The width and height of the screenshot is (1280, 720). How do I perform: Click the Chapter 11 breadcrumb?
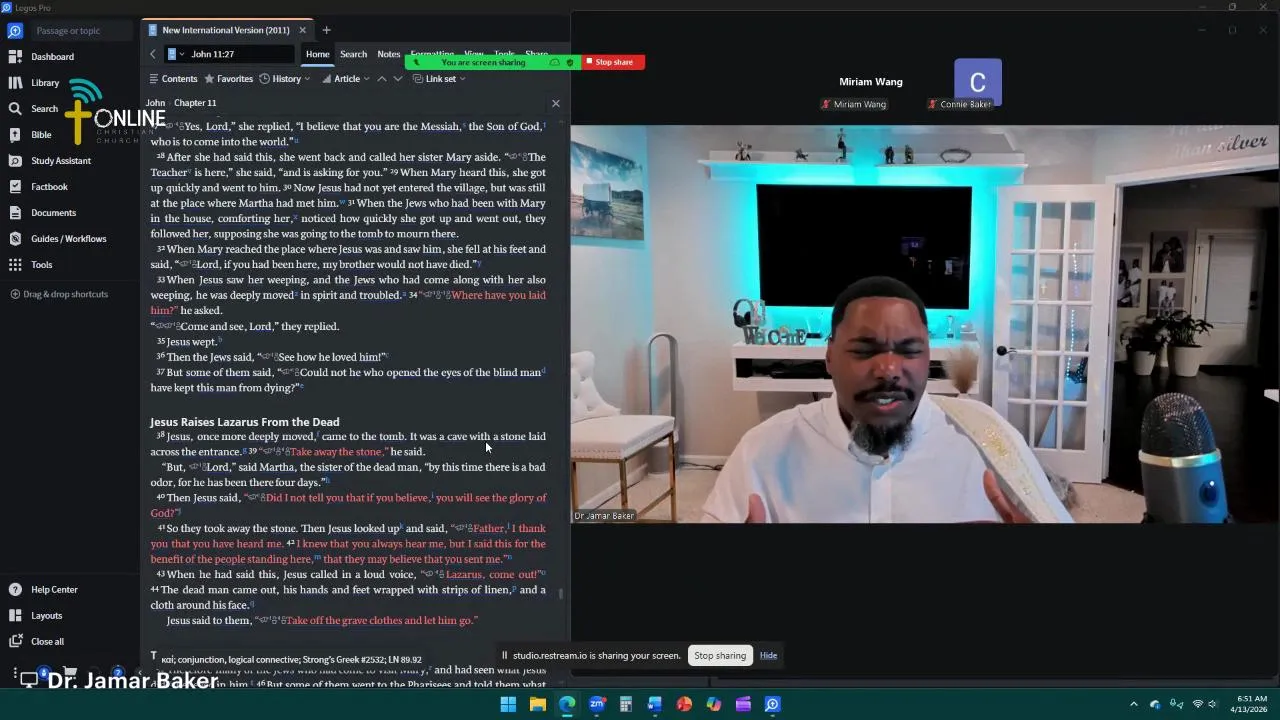(195, 103)
